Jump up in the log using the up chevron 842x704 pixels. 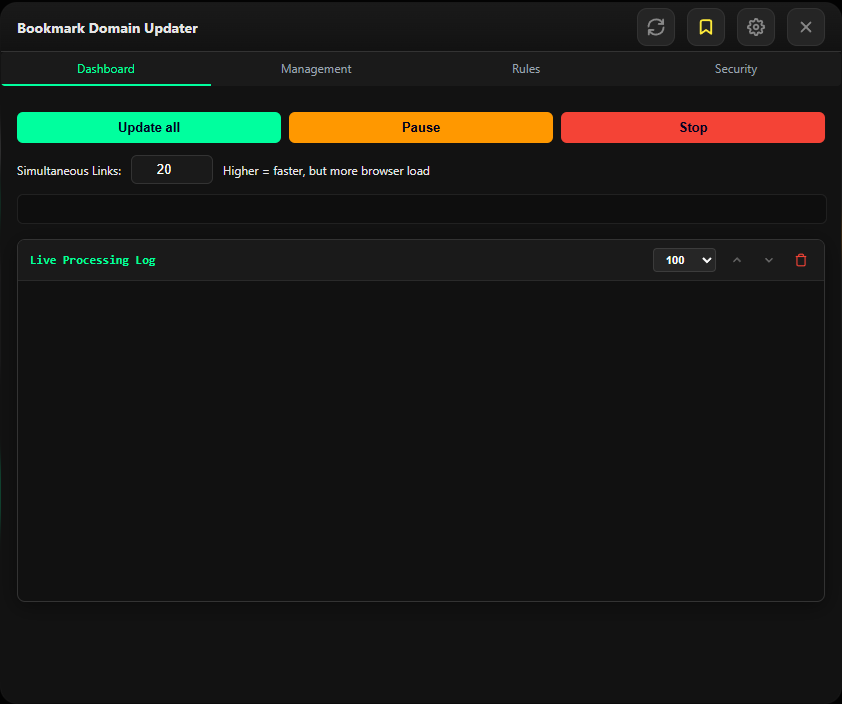click(x=737, y=260)
